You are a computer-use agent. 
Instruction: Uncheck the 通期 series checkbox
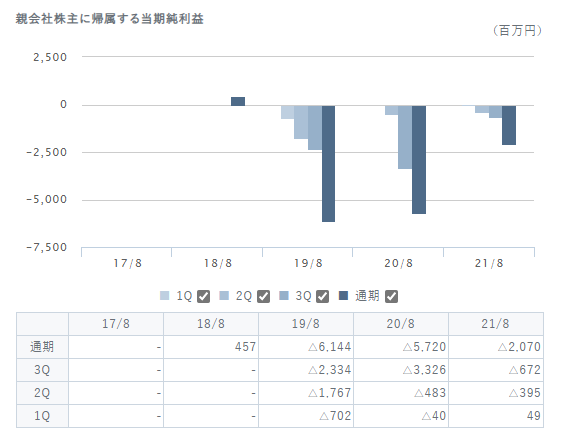pos(391,296)
